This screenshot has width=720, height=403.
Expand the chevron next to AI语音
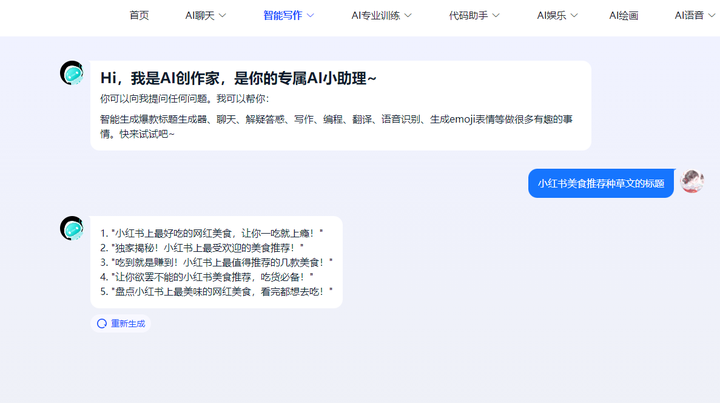click(x=712, y=16)
